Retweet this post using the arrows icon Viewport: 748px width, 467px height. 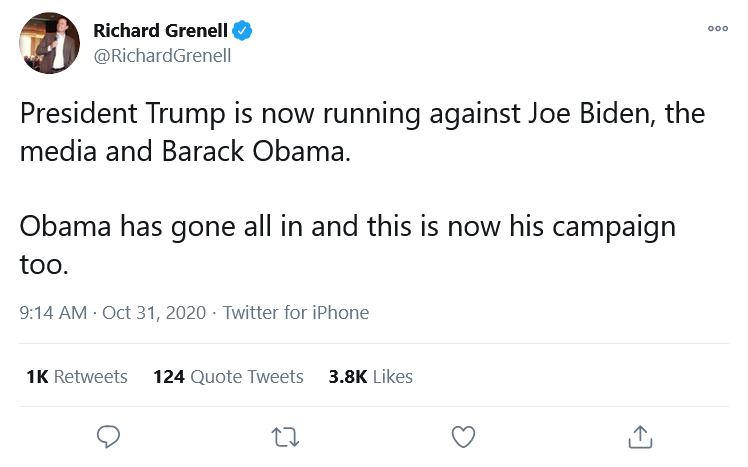coord(285,437)
